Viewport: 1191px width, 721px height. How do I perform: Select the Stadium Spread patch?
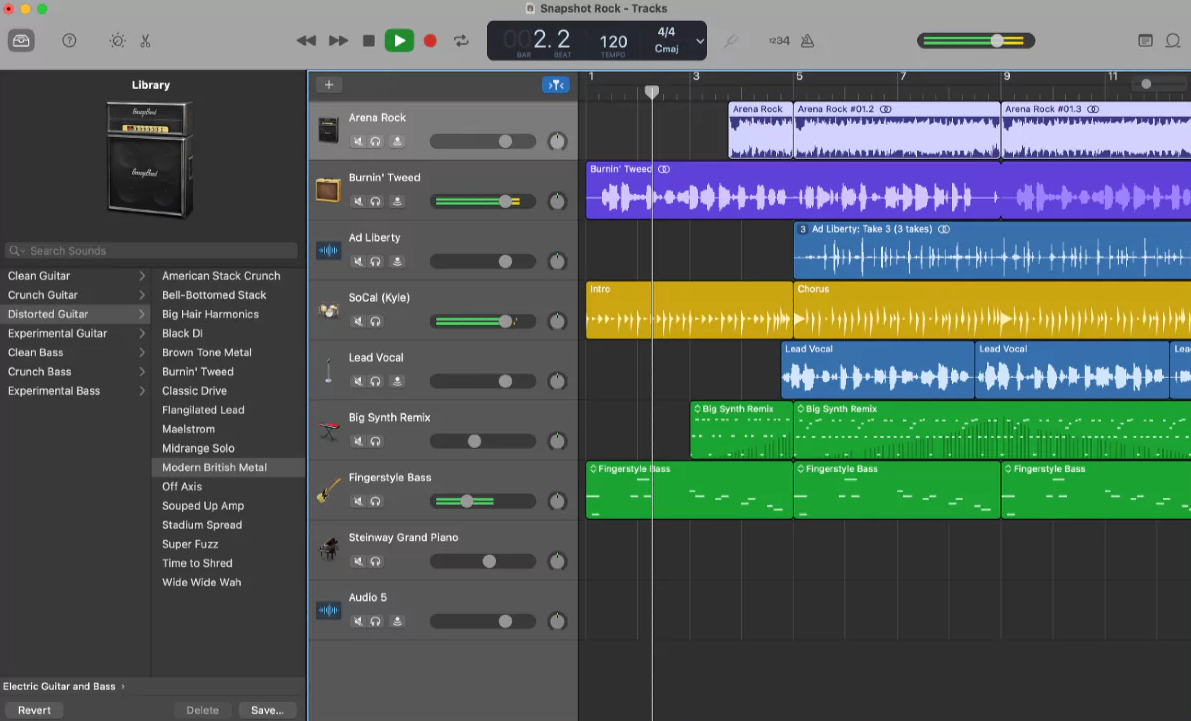coord(202,525)
